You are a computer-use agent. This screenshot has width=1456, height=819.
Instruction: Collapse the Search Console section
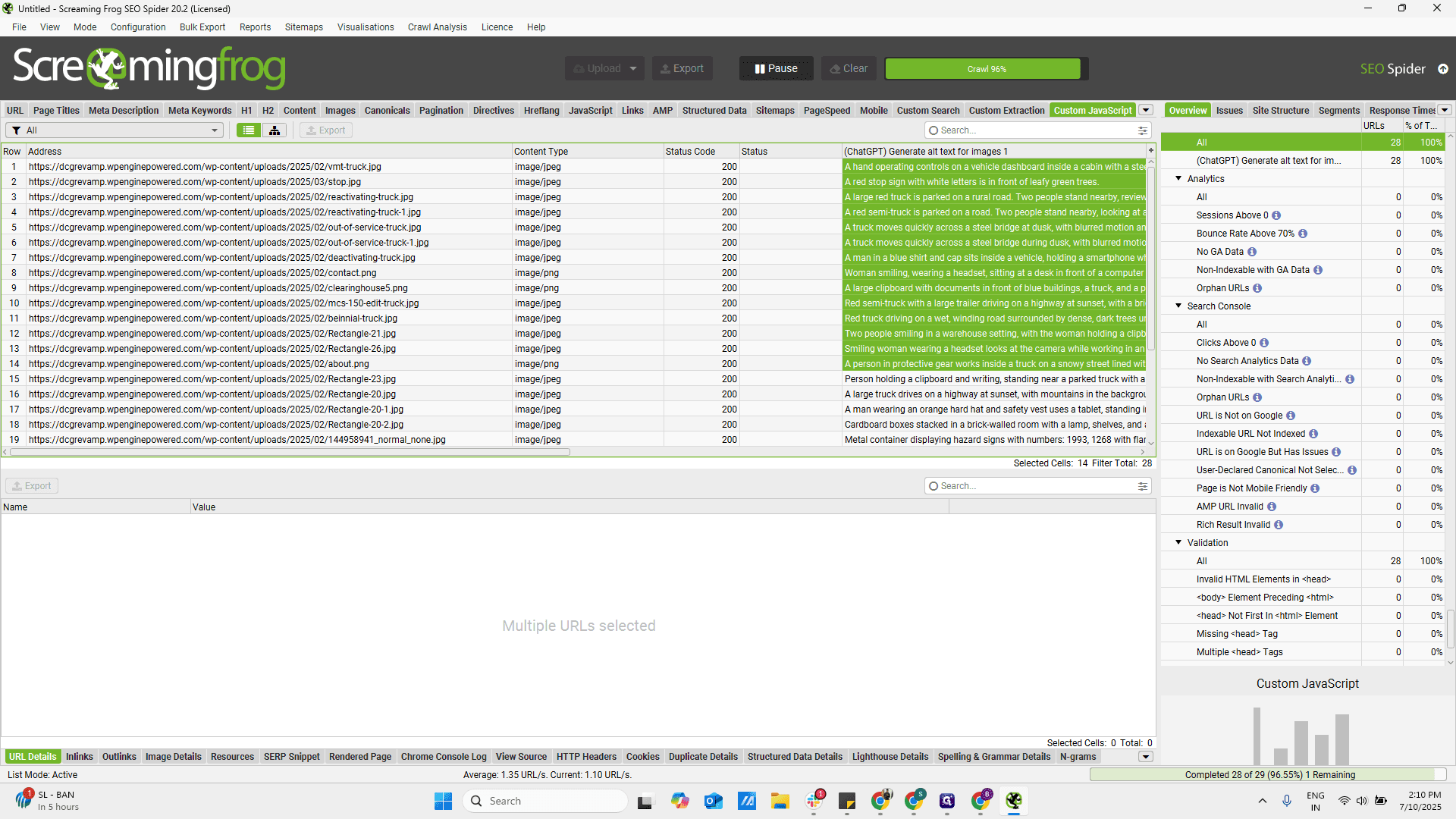1178,306
